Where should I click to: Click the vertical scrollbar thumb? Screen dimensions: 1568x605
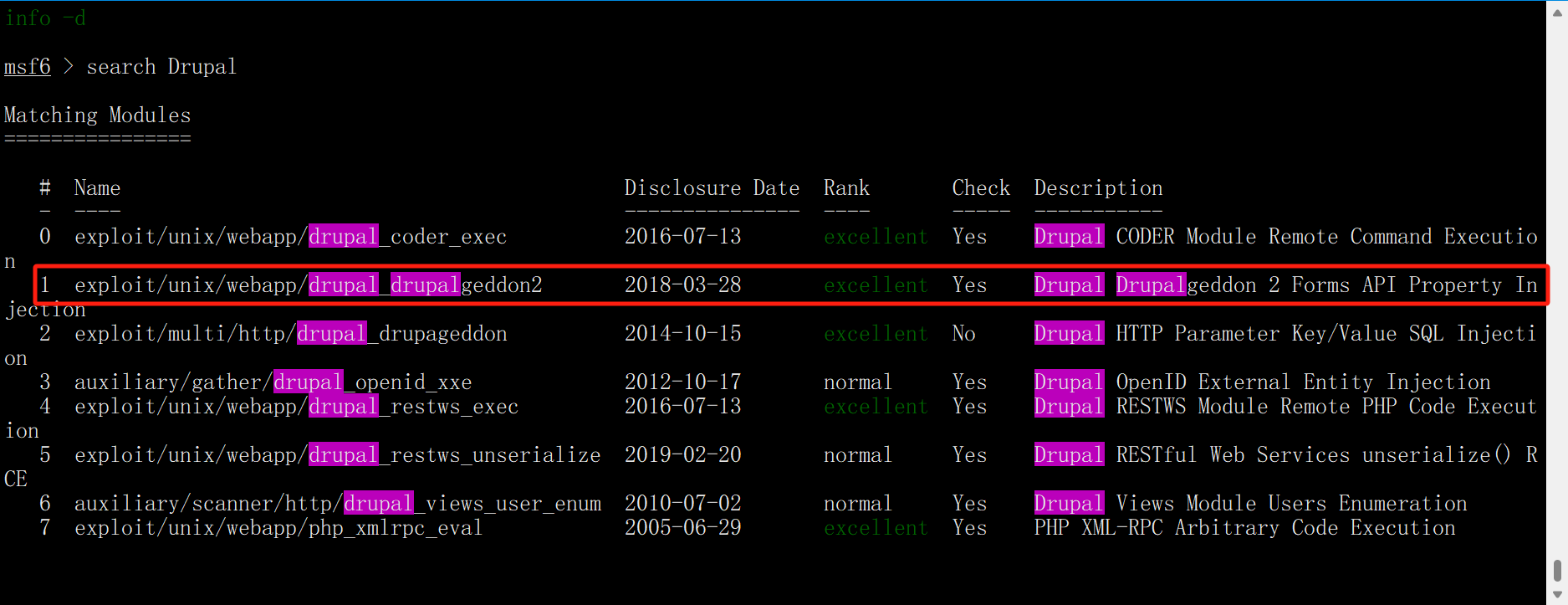[1557, 571]
